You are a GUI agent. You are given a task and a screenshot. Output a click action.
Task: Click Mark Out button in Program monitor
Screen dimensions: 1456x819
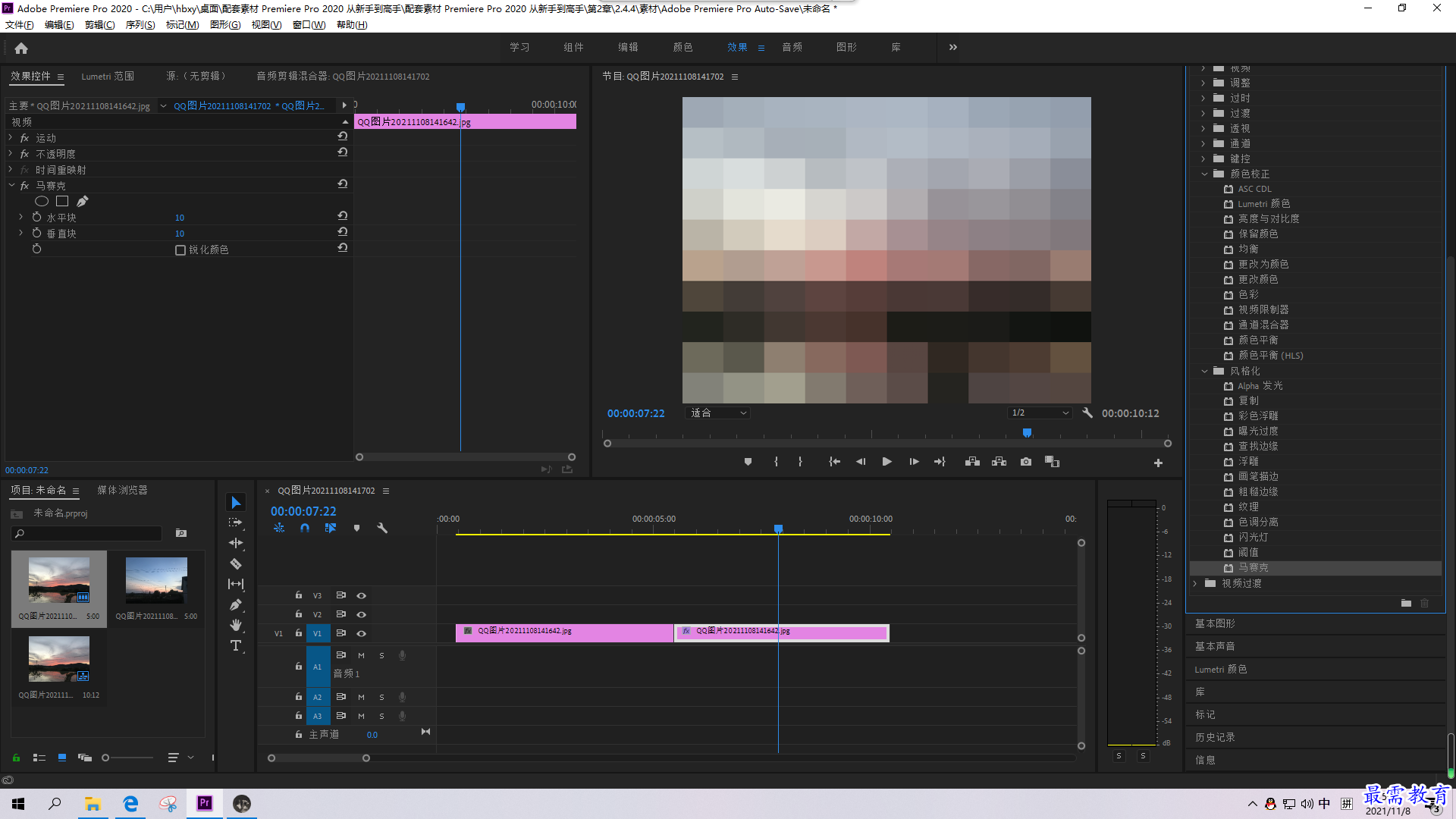point(800,462)
